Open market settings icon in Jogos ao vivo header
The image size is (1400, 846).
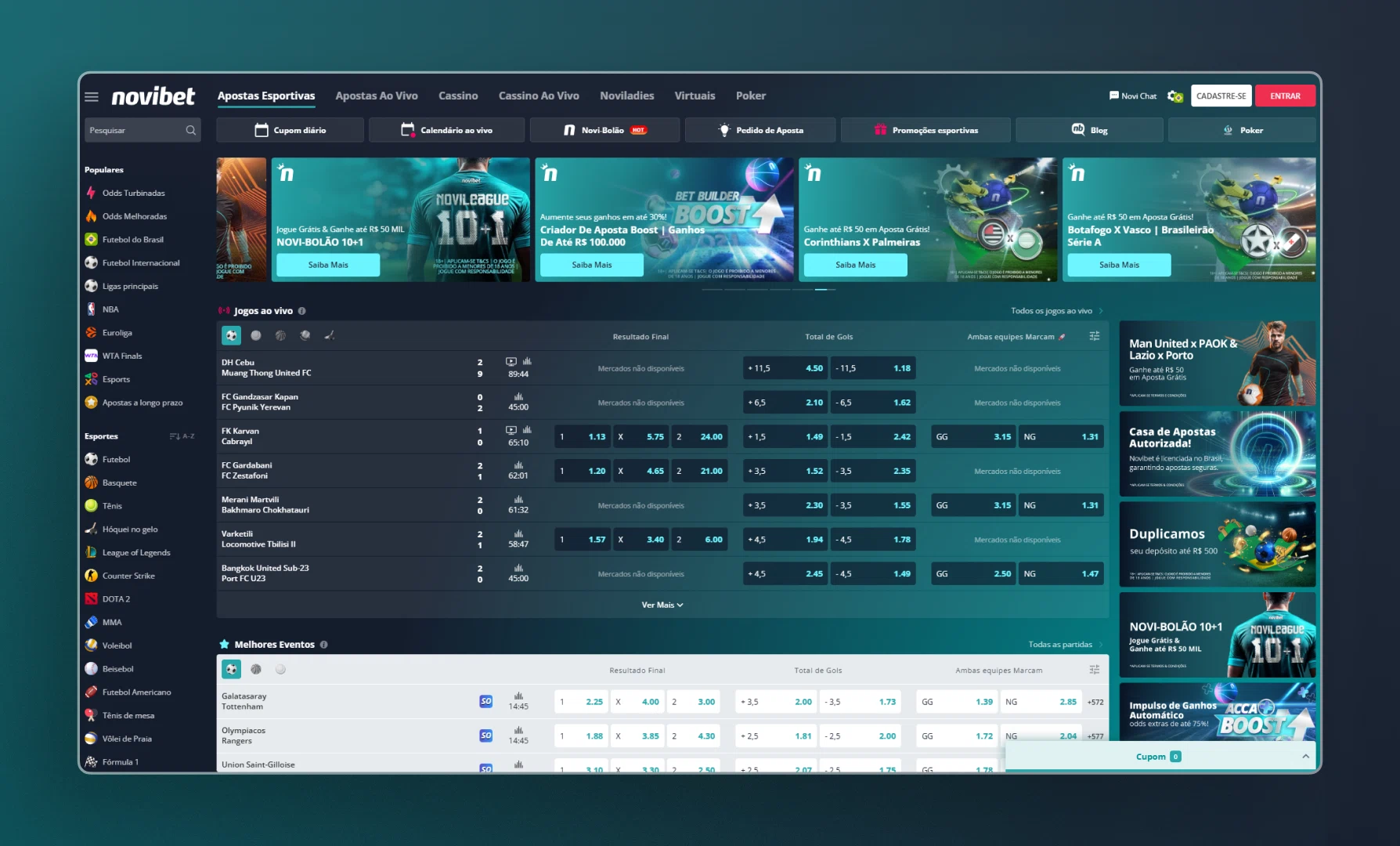pos(1095,336)
